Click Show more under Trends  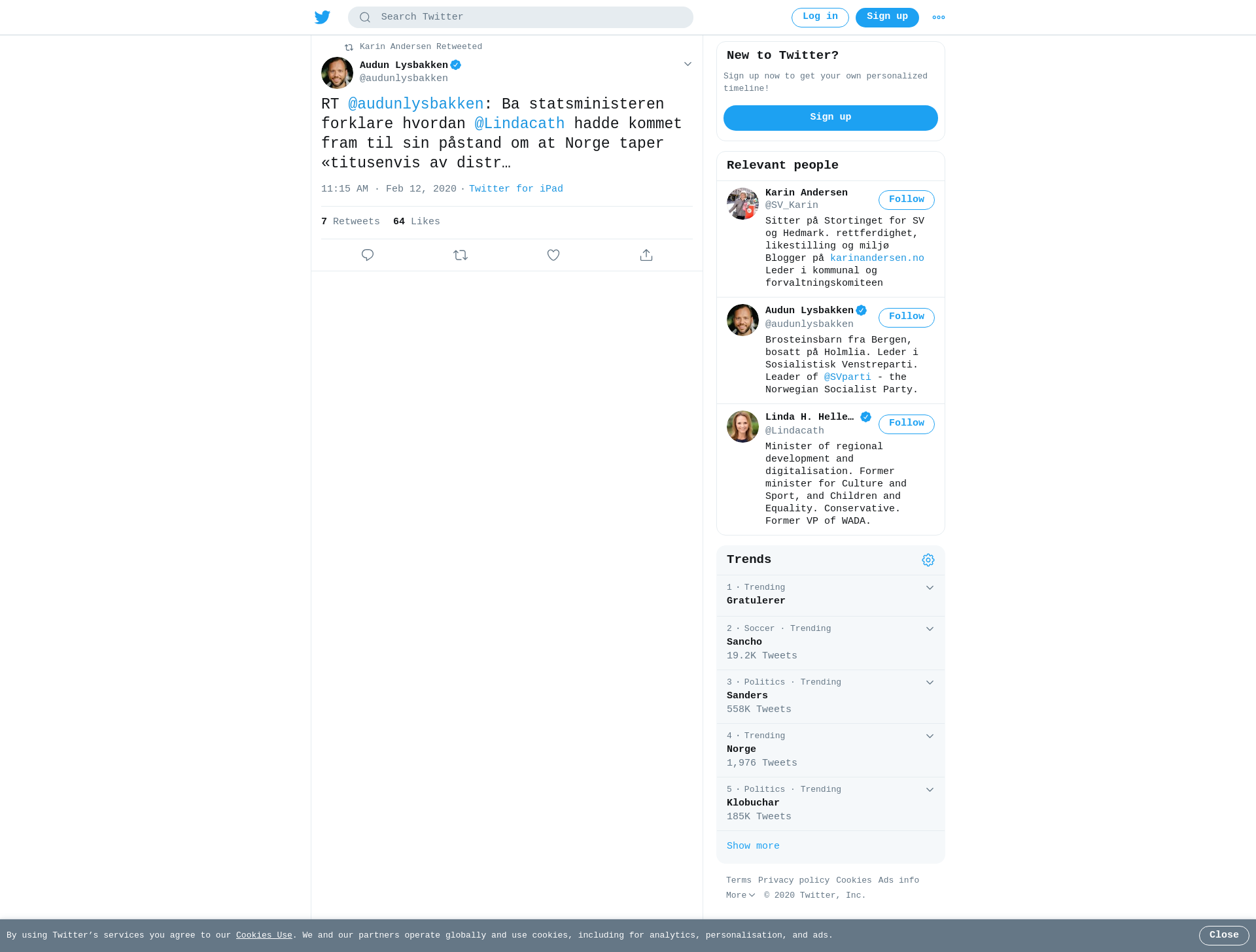pos(753,846)
